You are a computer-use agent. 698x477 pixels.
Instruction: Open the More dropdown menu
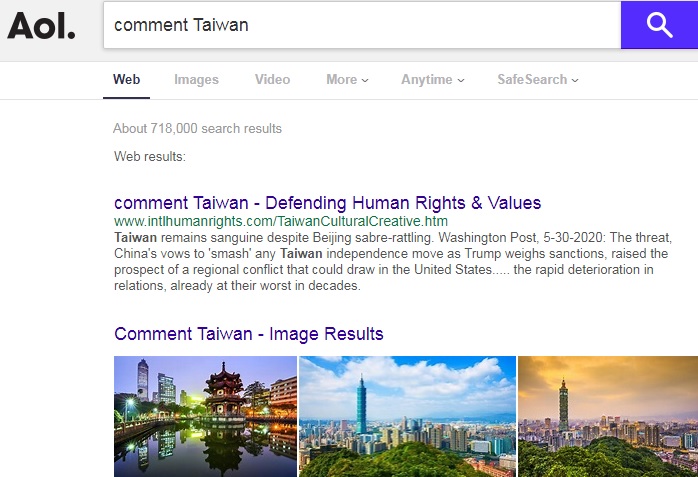(x=347, y=80)
